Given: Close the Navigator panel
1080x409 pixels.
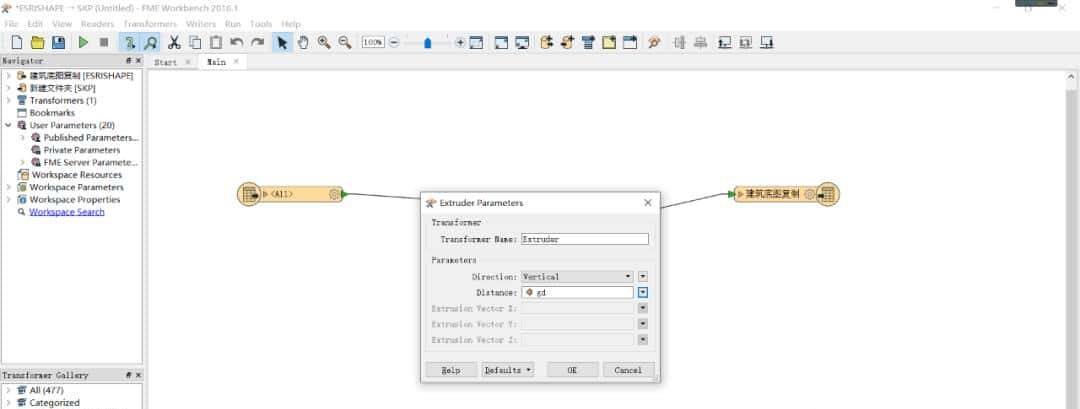Looking at the screenshot, I should click(138, 61).
